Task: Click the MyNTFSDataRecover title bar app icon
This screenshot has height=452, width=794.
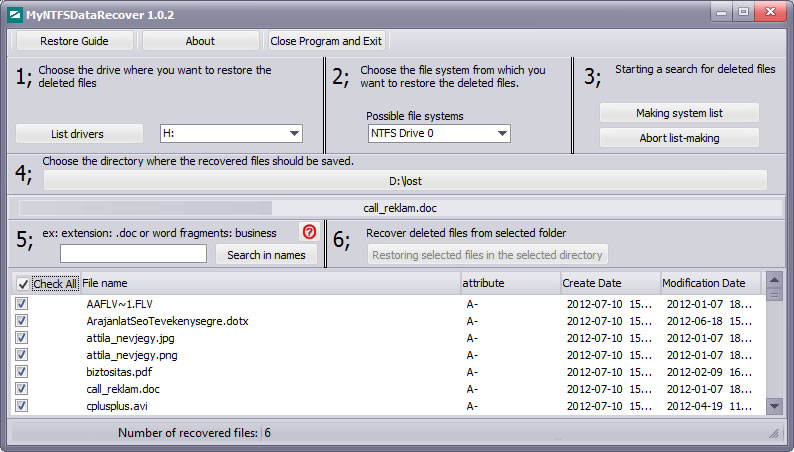Action: tap(15, 15)
